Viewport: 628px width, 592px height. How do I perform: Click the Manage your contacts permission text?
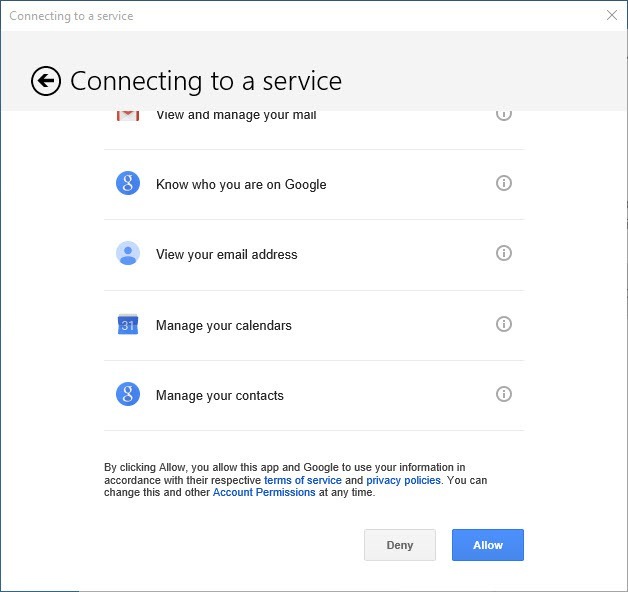click(219, 395)
